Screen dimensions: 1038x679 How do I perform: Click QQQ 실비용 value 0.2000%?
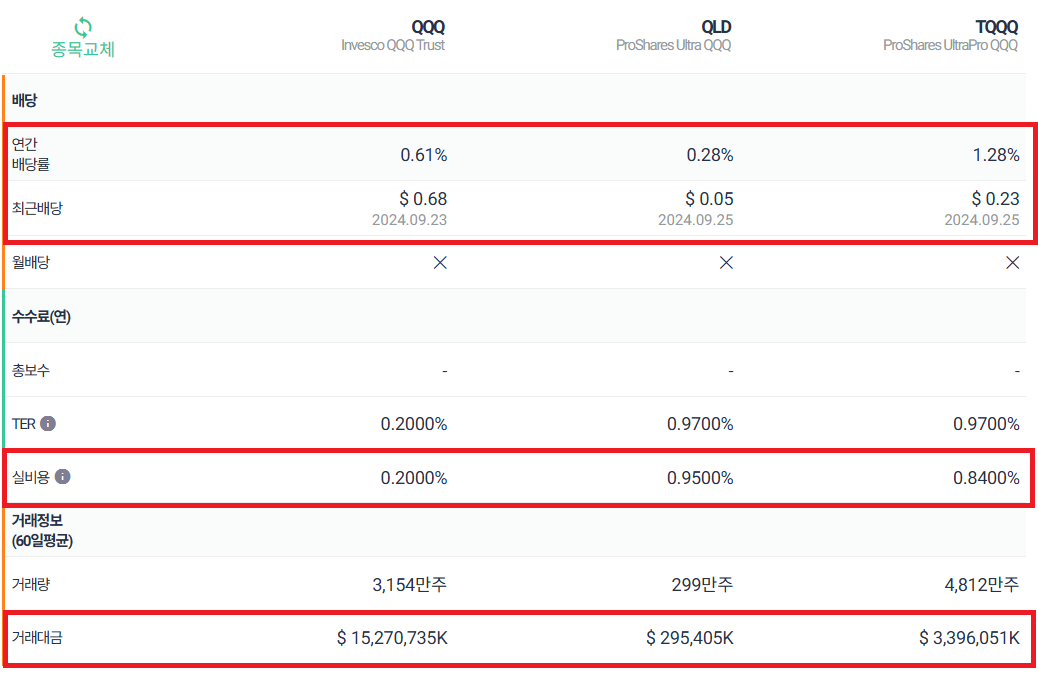414,478
